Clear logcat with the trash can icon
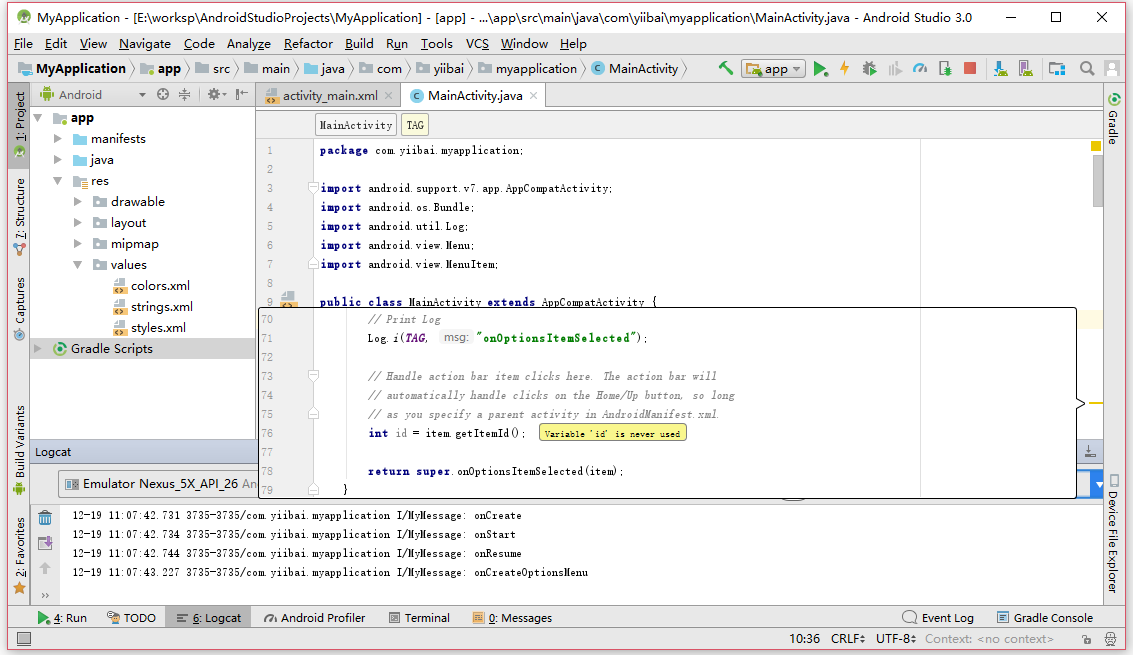 45,518
